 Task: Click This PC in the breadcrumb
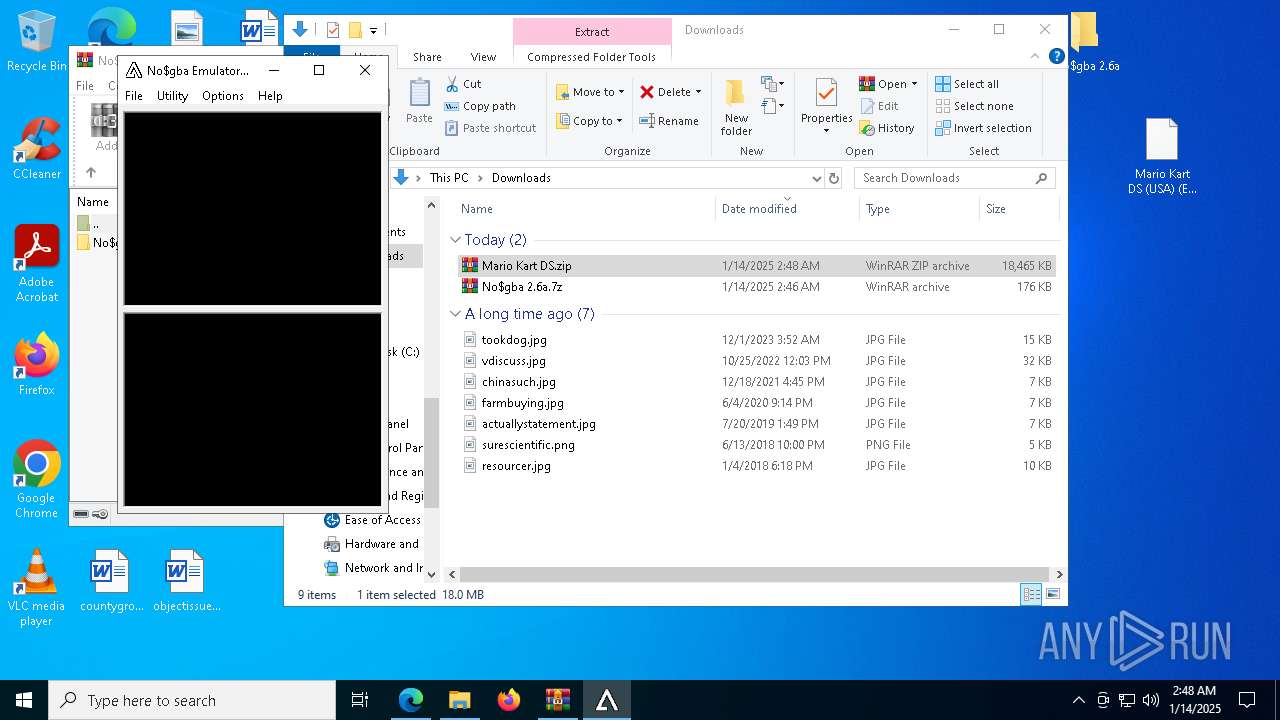449,178
